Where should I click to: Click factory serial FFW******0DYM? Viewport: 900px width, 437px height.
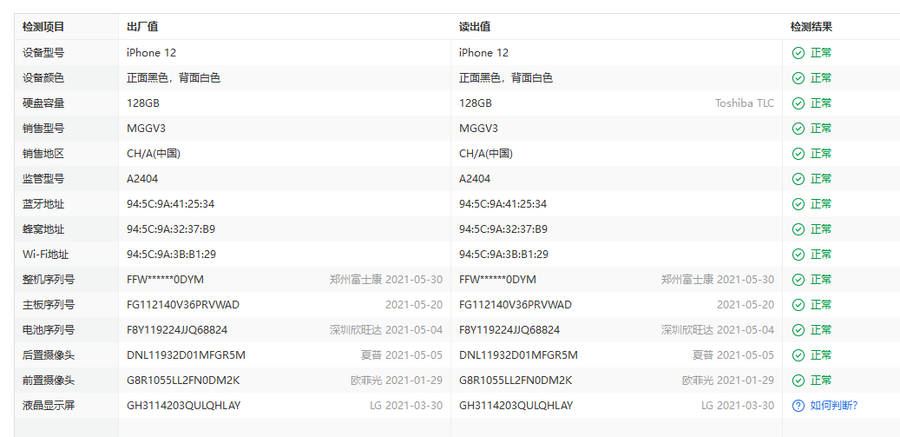click(x=165, y=280)
